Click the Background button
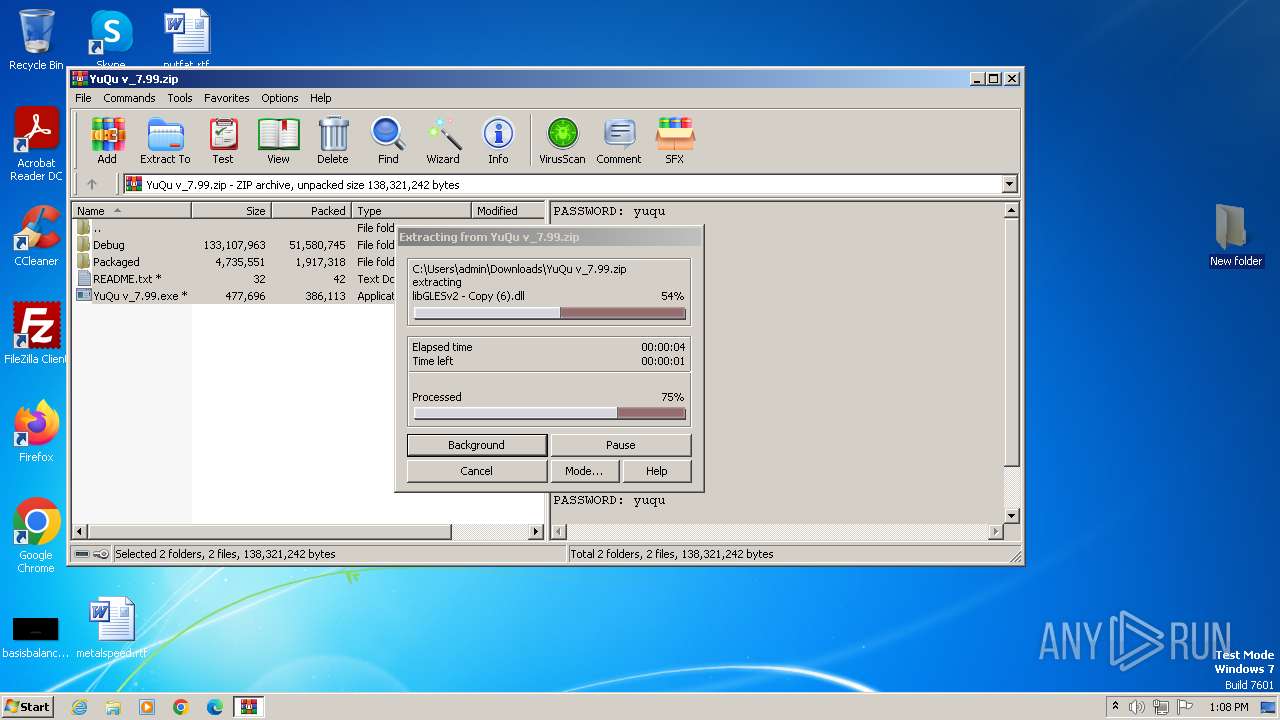This screenshot has width=1280, height=720. pos(476,445)
